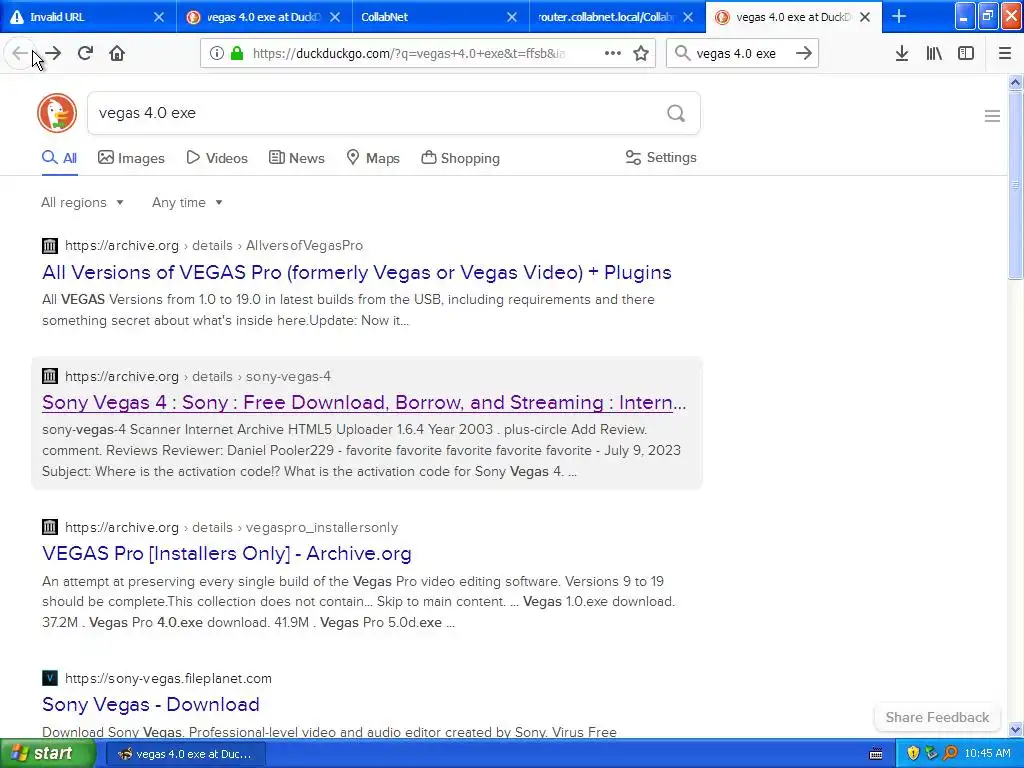Click DuckDuckGo search magnifier button
The image size is (1024, 768).
(x=676, y=114)
